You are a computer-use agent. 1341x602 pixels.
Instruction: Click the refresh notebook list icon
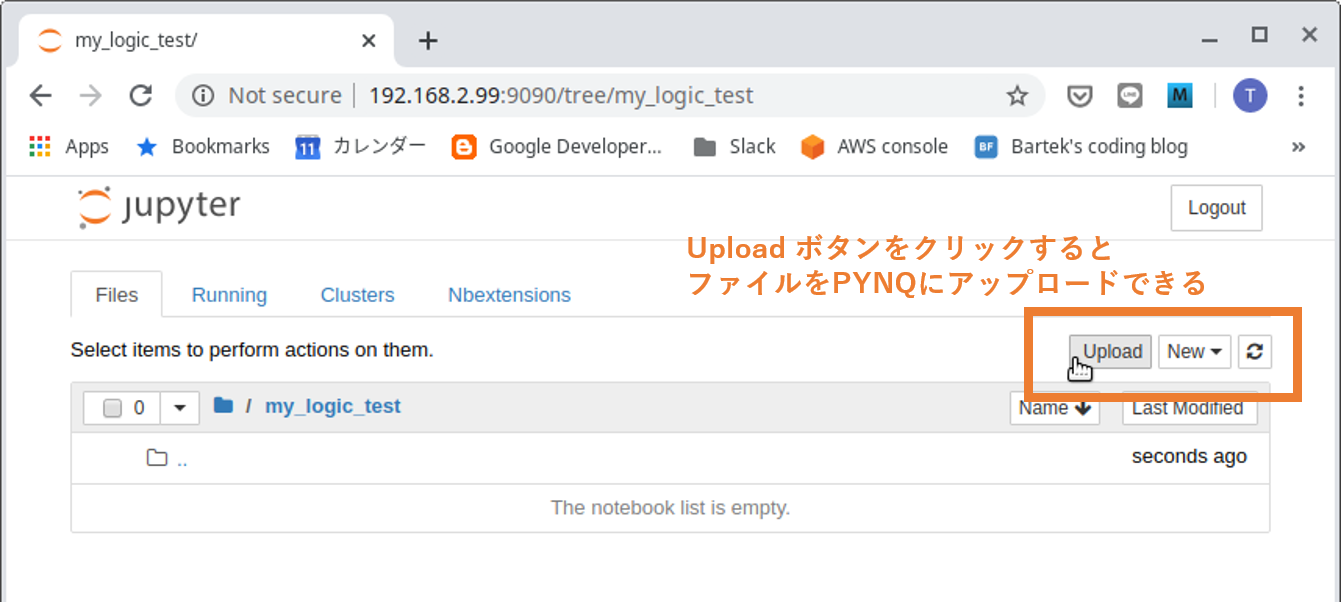pos(1254,351)
